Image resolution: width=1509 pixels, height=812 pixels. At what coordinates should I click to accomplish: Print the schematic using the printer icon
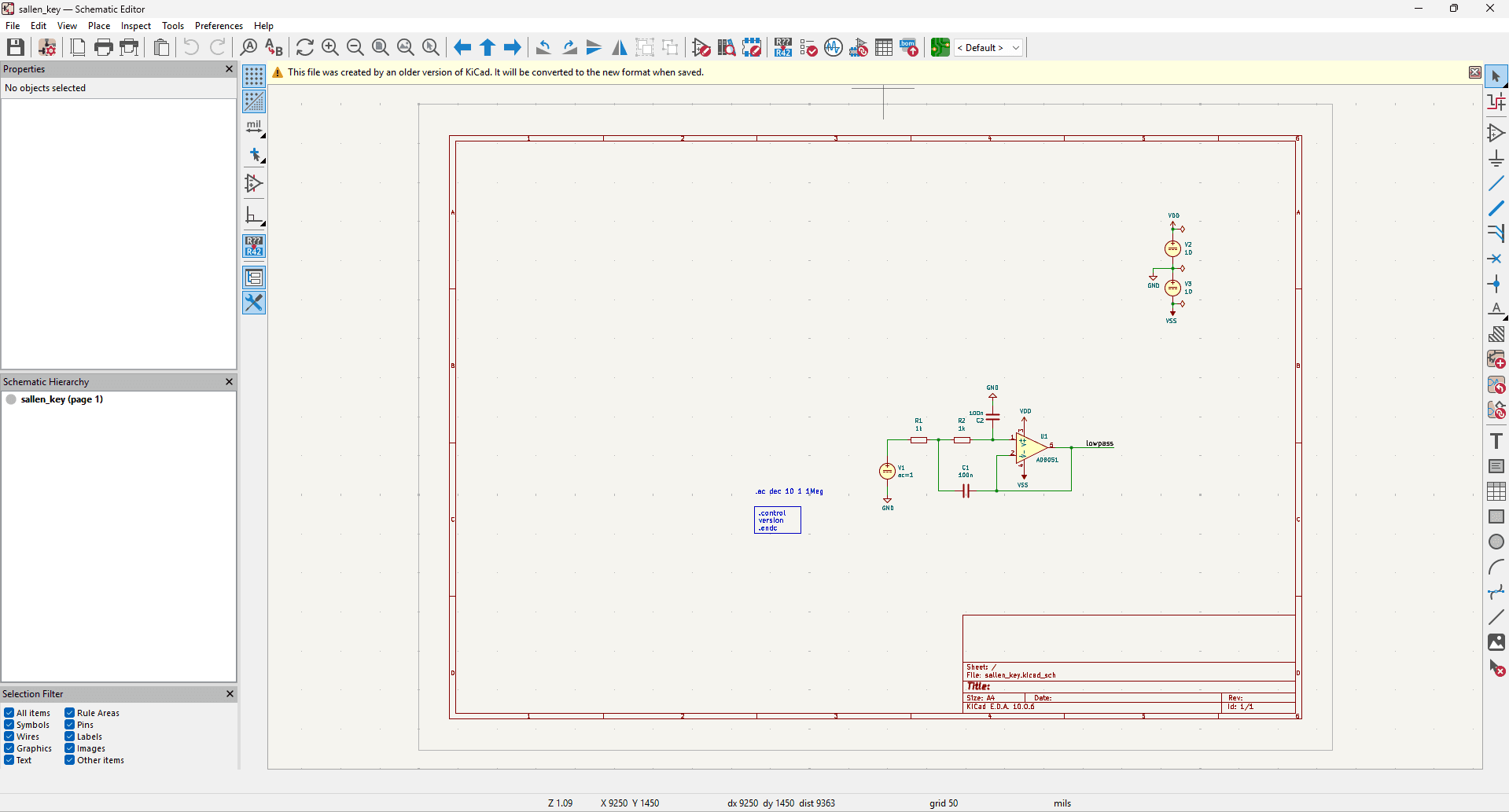103,47
